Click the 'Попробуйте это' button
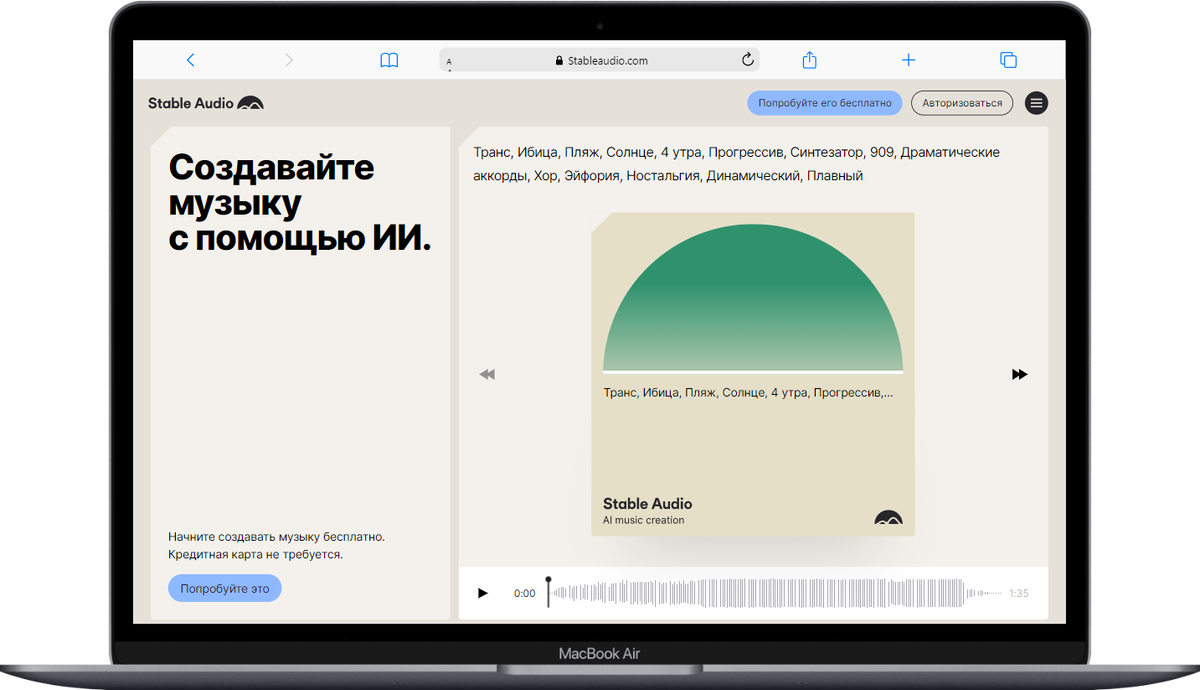This screenshot has width=1200, height=690. 225,588
